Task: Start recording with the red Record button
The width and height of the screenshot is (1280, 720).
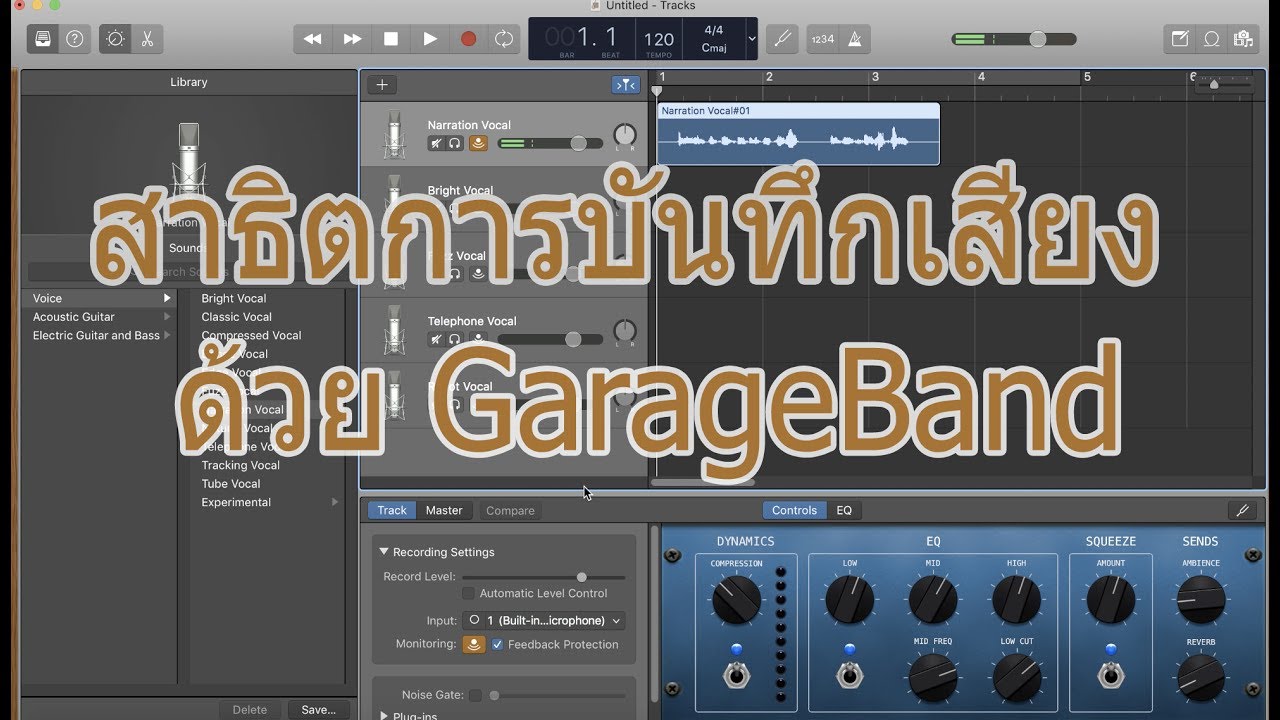Action: tap(468, 39)
